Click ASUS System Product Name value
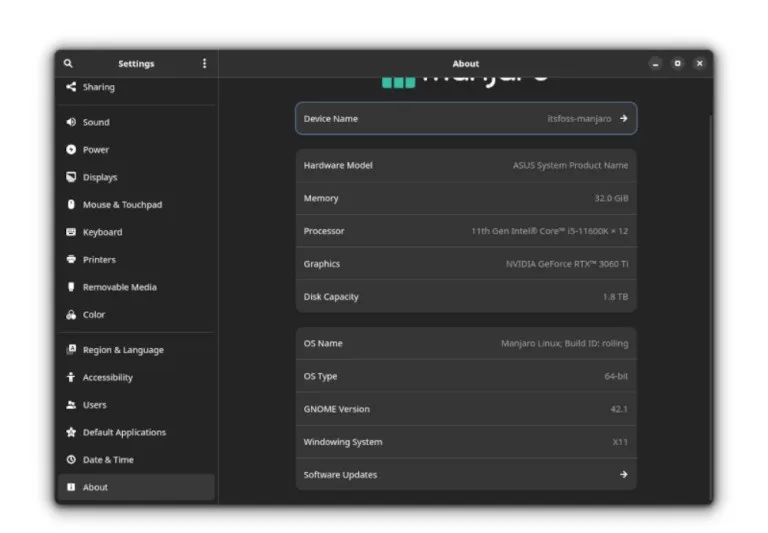This screenshot has height=533, width=768. [x=570, y=166]
